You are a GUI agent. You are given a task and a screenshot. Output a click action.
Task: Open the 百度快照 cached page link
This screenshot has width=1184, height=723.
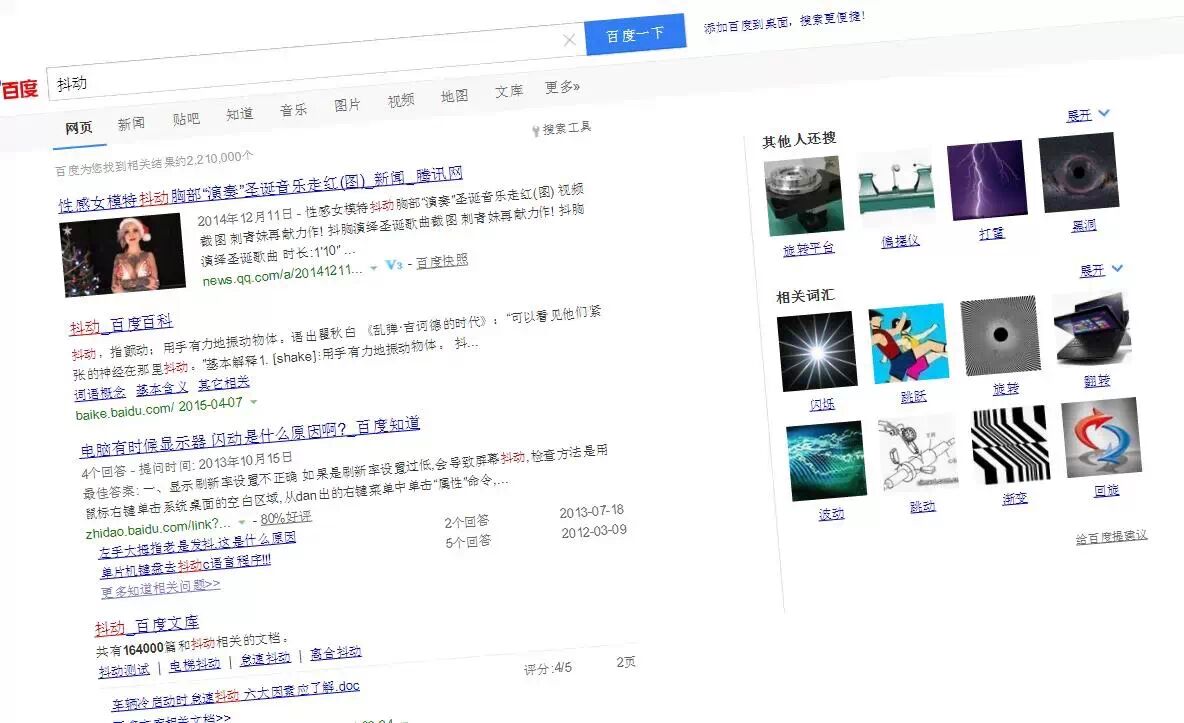[442, 261]
